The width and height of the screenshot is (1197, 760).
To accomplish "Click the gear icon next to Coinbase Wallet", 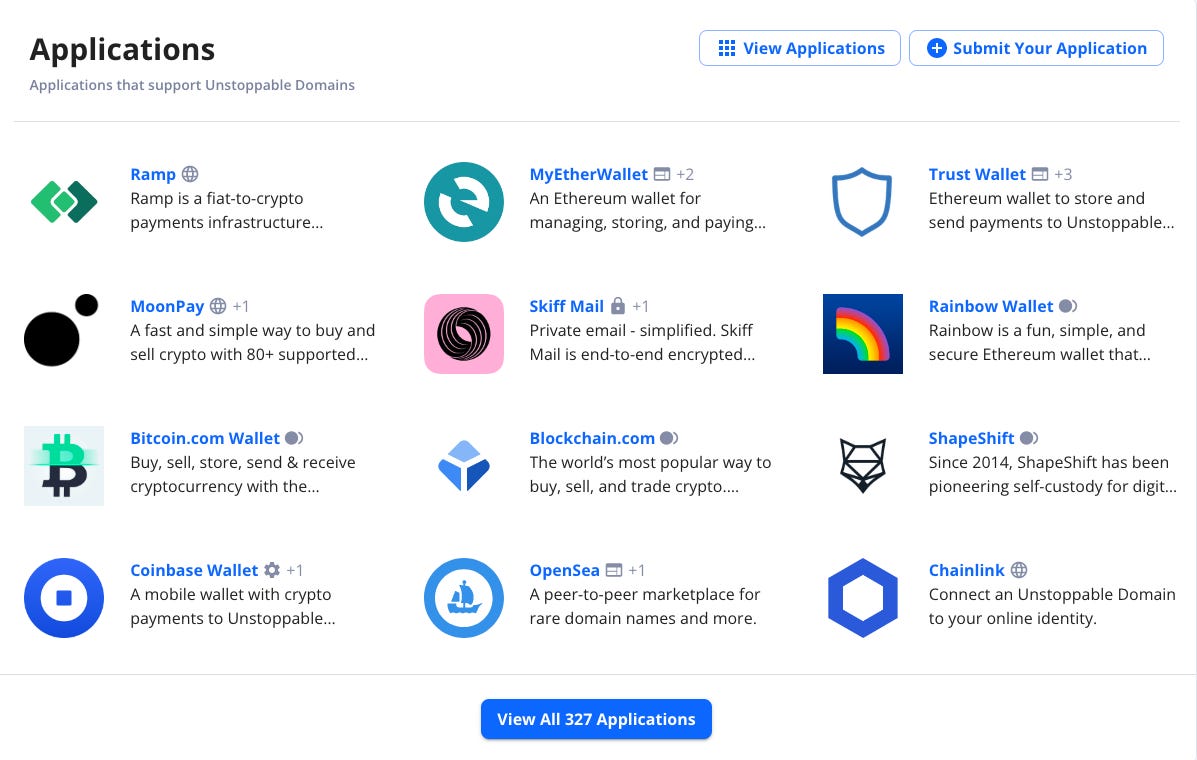I will click(272, 570).
